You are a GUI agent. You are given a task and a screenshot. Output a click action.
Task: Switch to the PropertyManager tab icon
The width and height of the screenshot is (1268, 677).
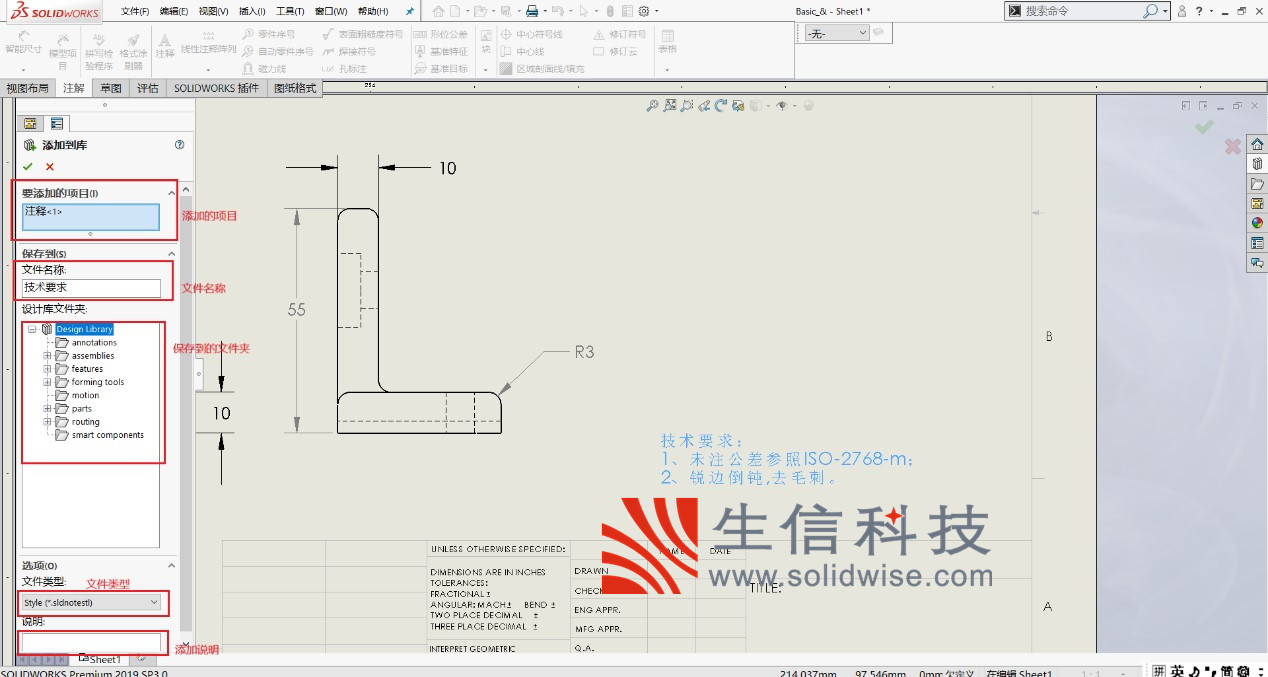click(x=57, y=124)
